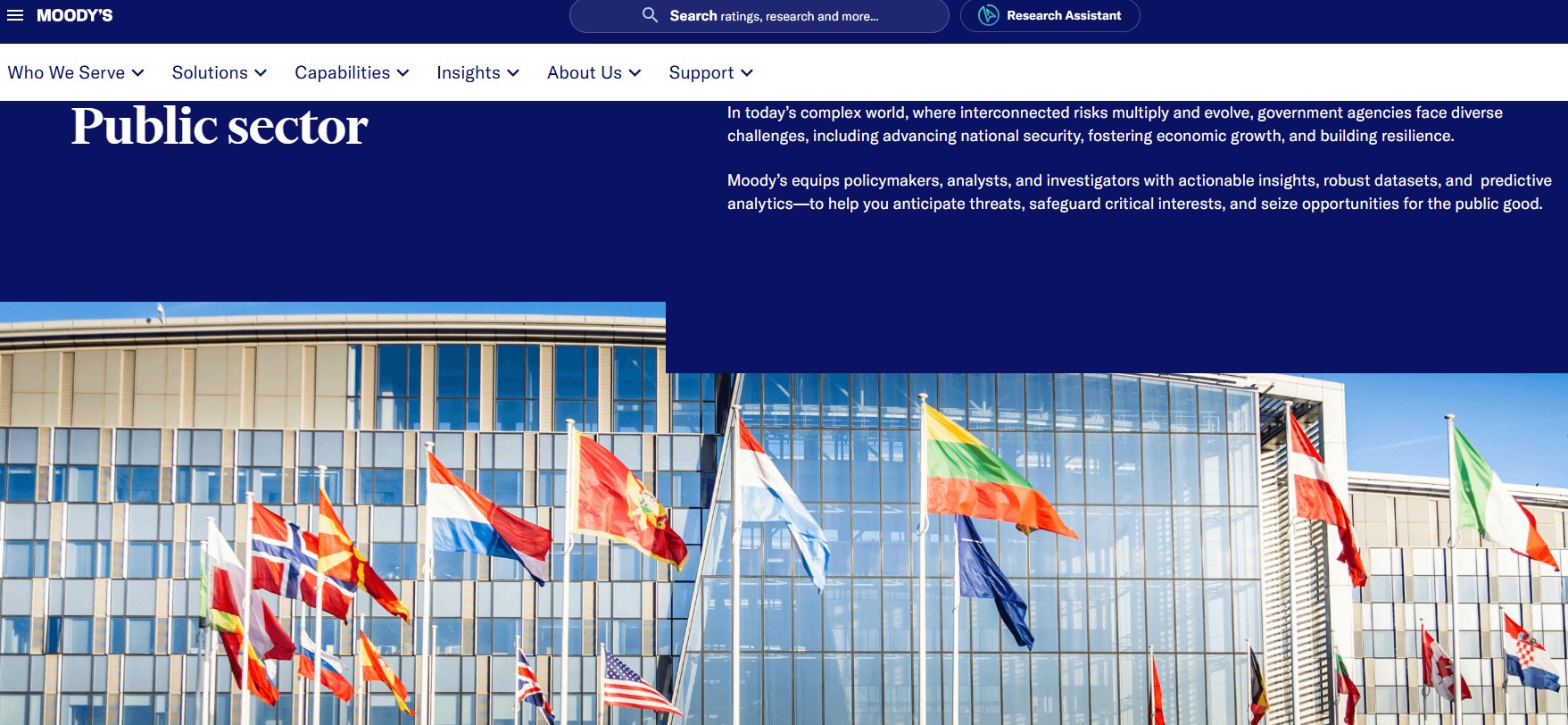The width and height of the screenshot is (1568, 725).
Task: Click the chevron beside Capabilities
Action: click(x=403, y=73)
